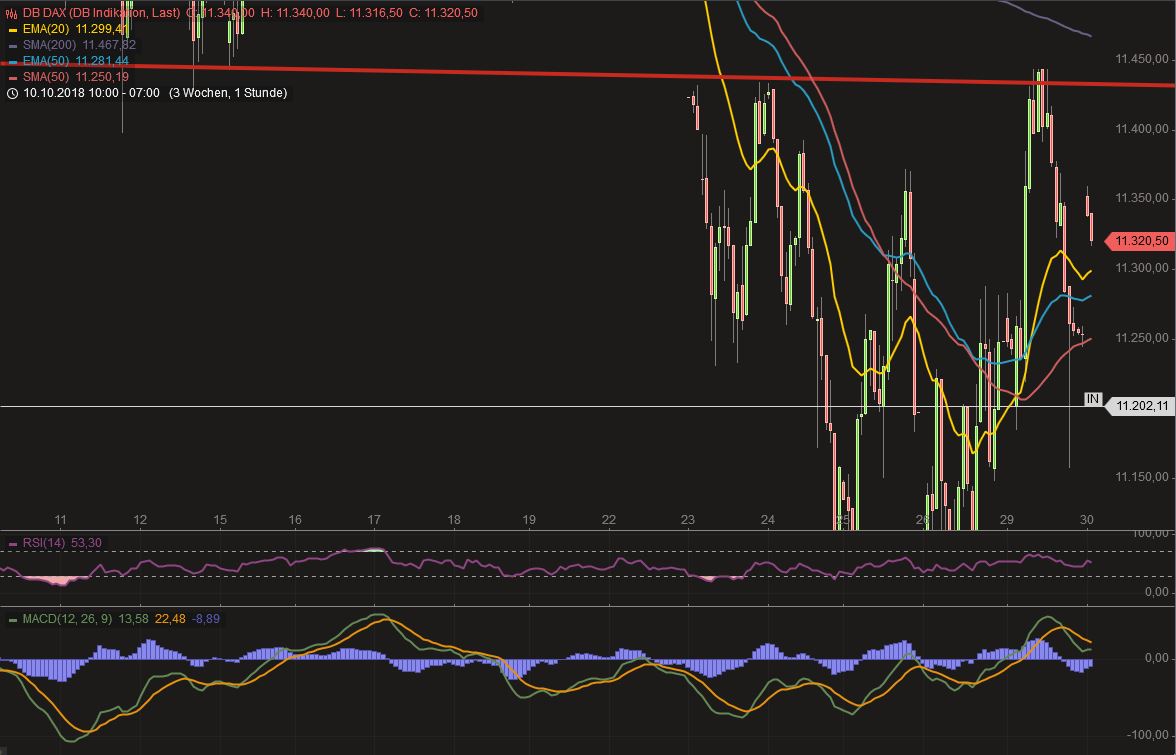The image size is (1176, 755).
Task: Open the "3 Wochen, 1 Stunde" timeframe selector
Action: point(228,93)
